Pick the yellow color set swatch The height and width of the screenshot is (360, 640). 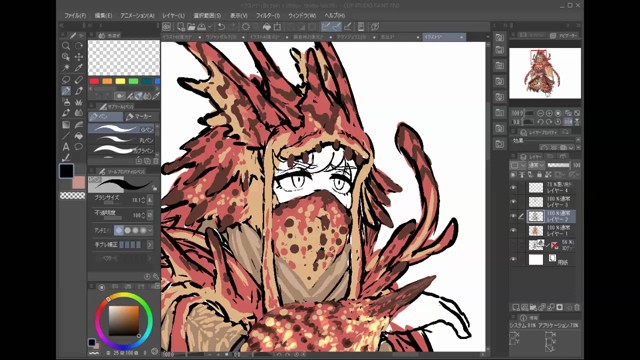(x=120, y=81)
